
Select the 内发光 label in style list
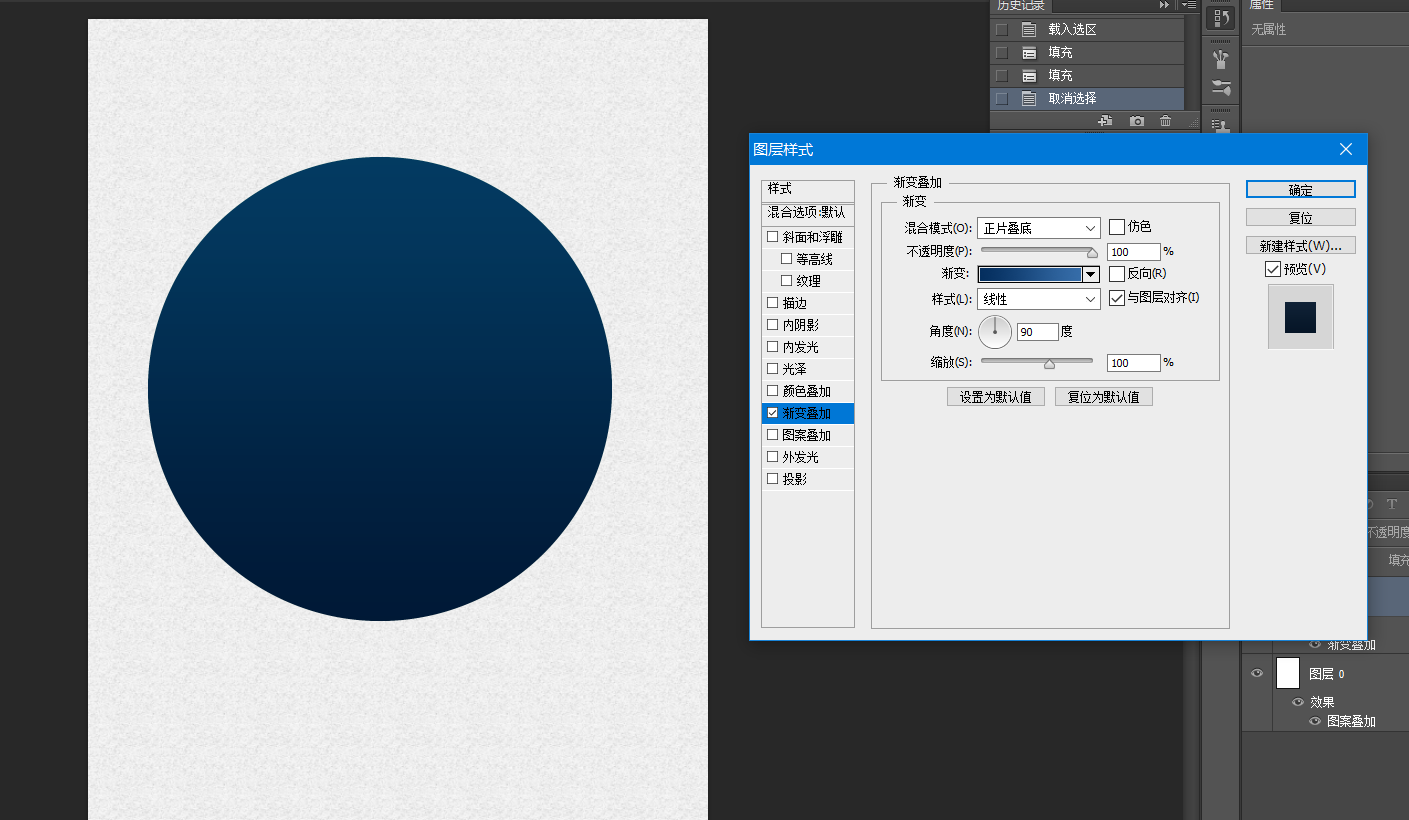coord(801,347)
